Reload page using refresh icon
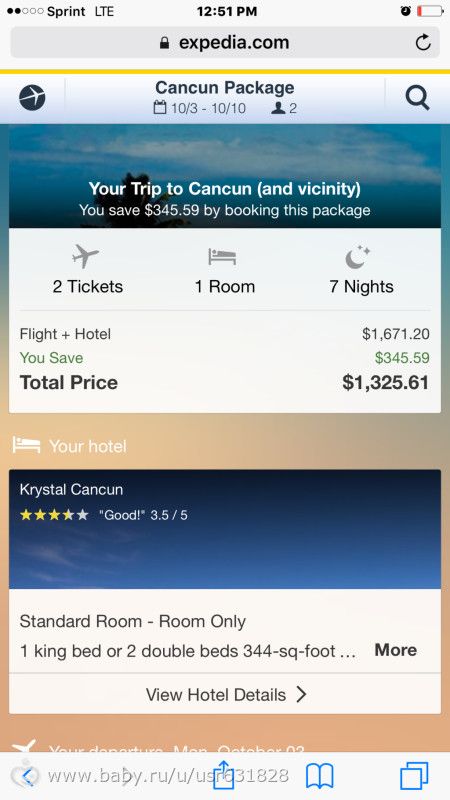The image size is (450, 800). pos(423,42)
